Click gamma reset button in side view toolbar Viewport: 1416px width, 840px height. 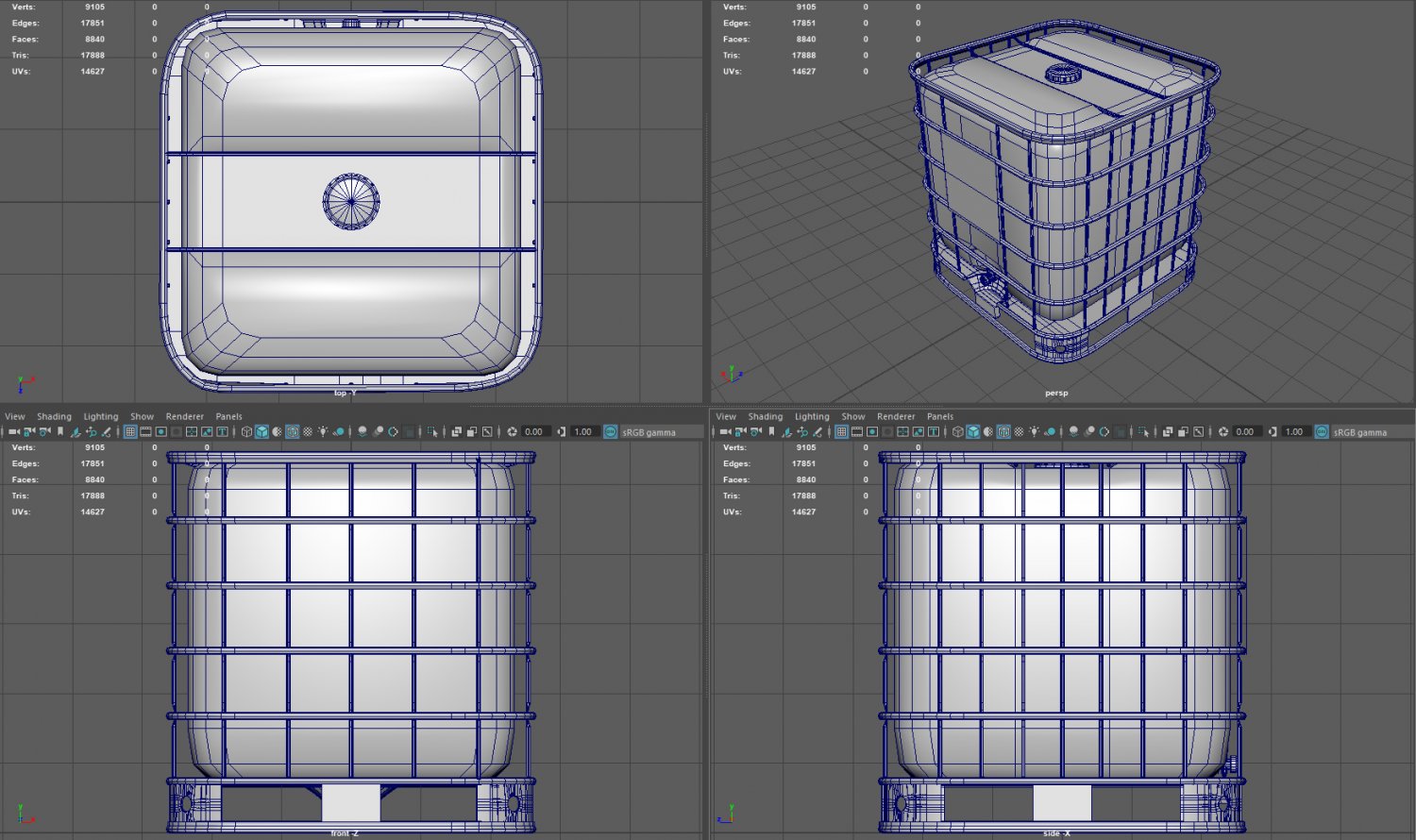pos(1273,432)
